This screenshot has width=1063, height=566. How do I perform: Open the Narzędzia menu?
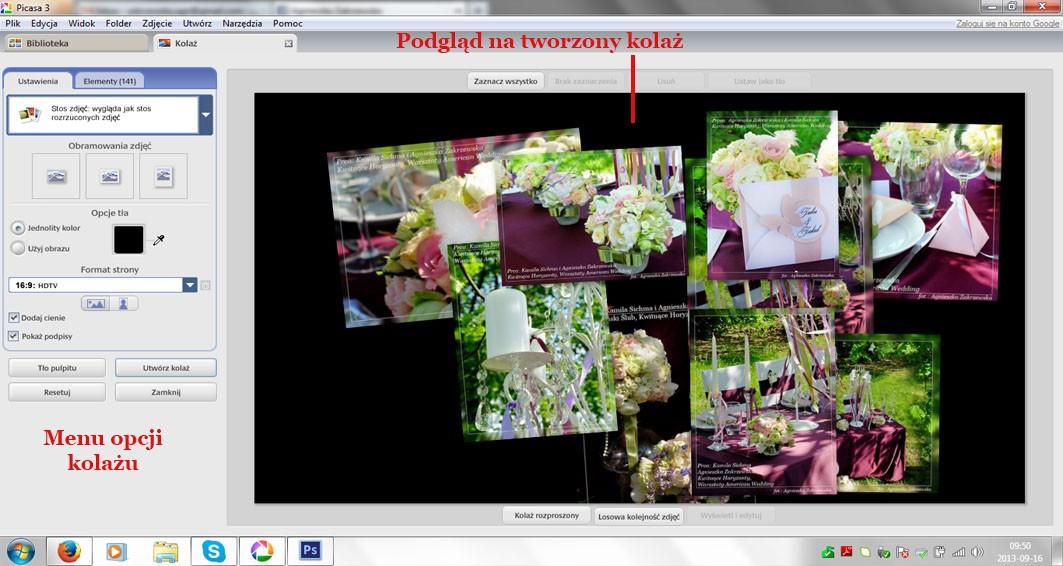pyautogui.click(x=242, y=23)
